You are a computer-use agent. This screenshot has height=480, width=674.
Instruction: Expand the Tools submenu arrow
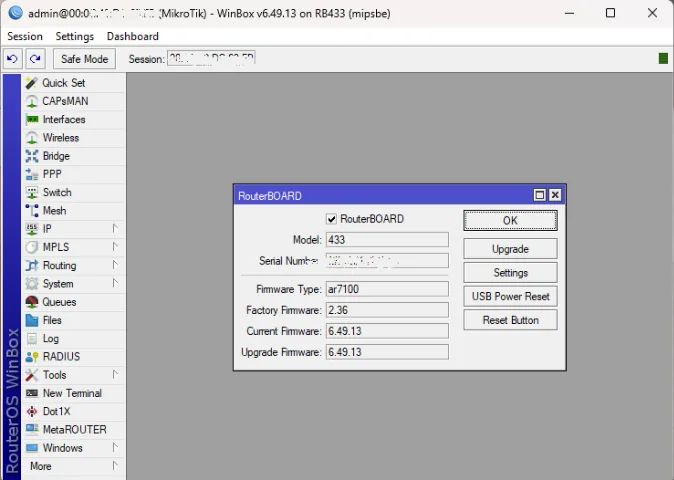pyautogui.click(x=115, y=374)
